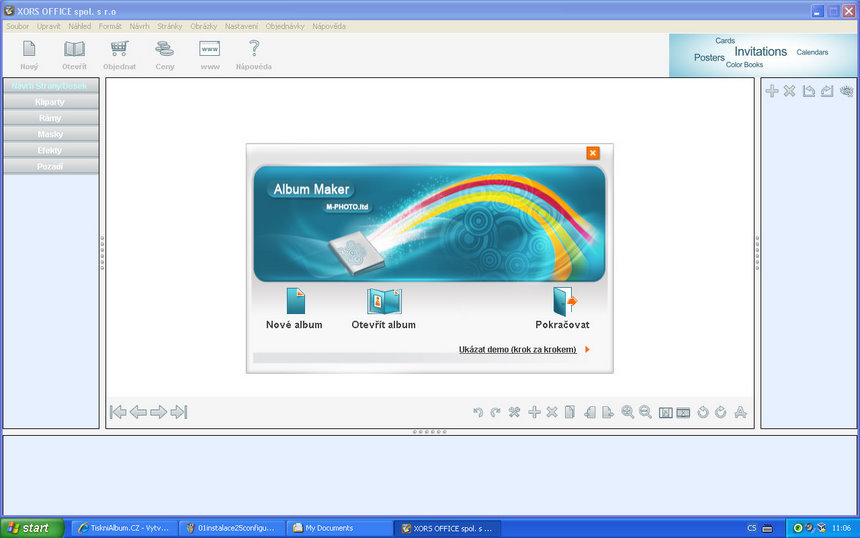
Task: Click the zoom out magnifier icon
Action: tap(646, 412)
